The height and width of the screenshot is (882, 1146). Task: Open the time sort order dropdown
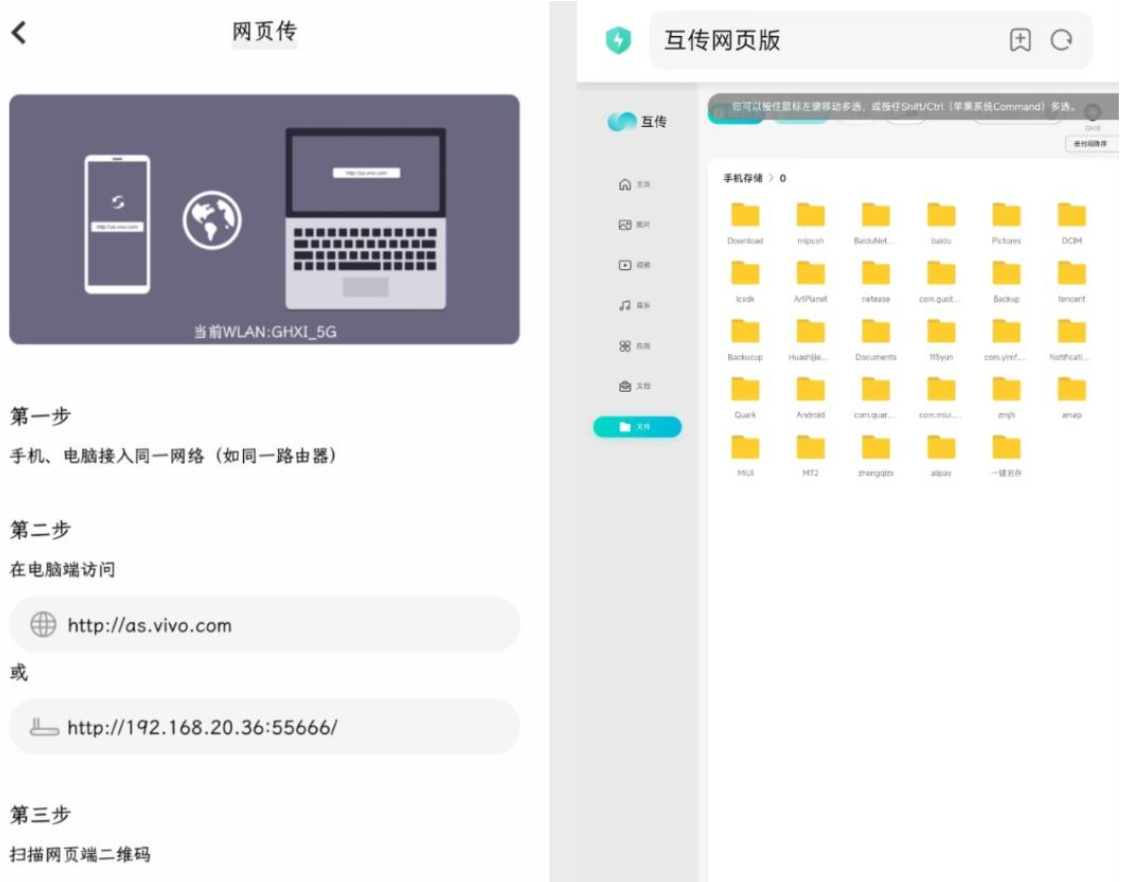tap(1090, 144)
